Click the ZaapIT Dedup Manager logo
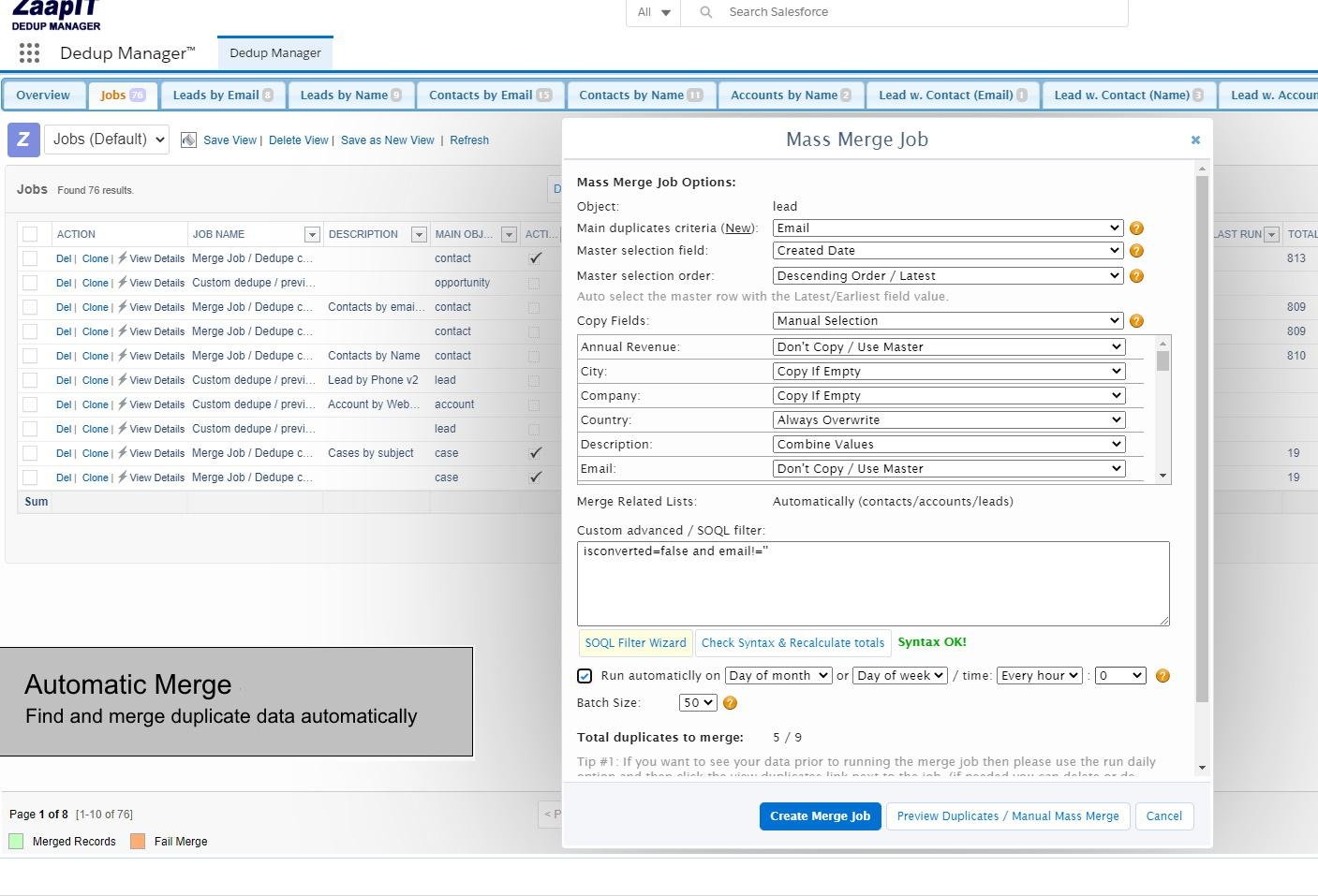 pos(56,15)
